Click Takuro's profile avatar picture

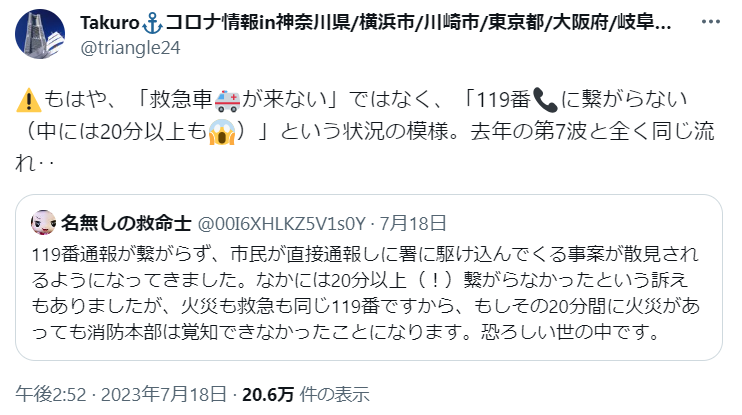(x=40, y=34)
